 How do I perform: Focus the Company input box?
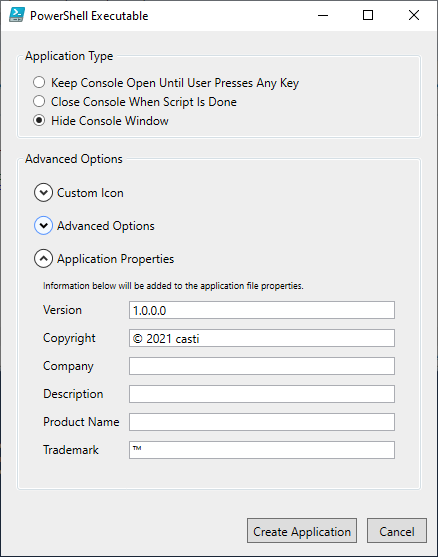pyautogui.click(x=262, y=366)
